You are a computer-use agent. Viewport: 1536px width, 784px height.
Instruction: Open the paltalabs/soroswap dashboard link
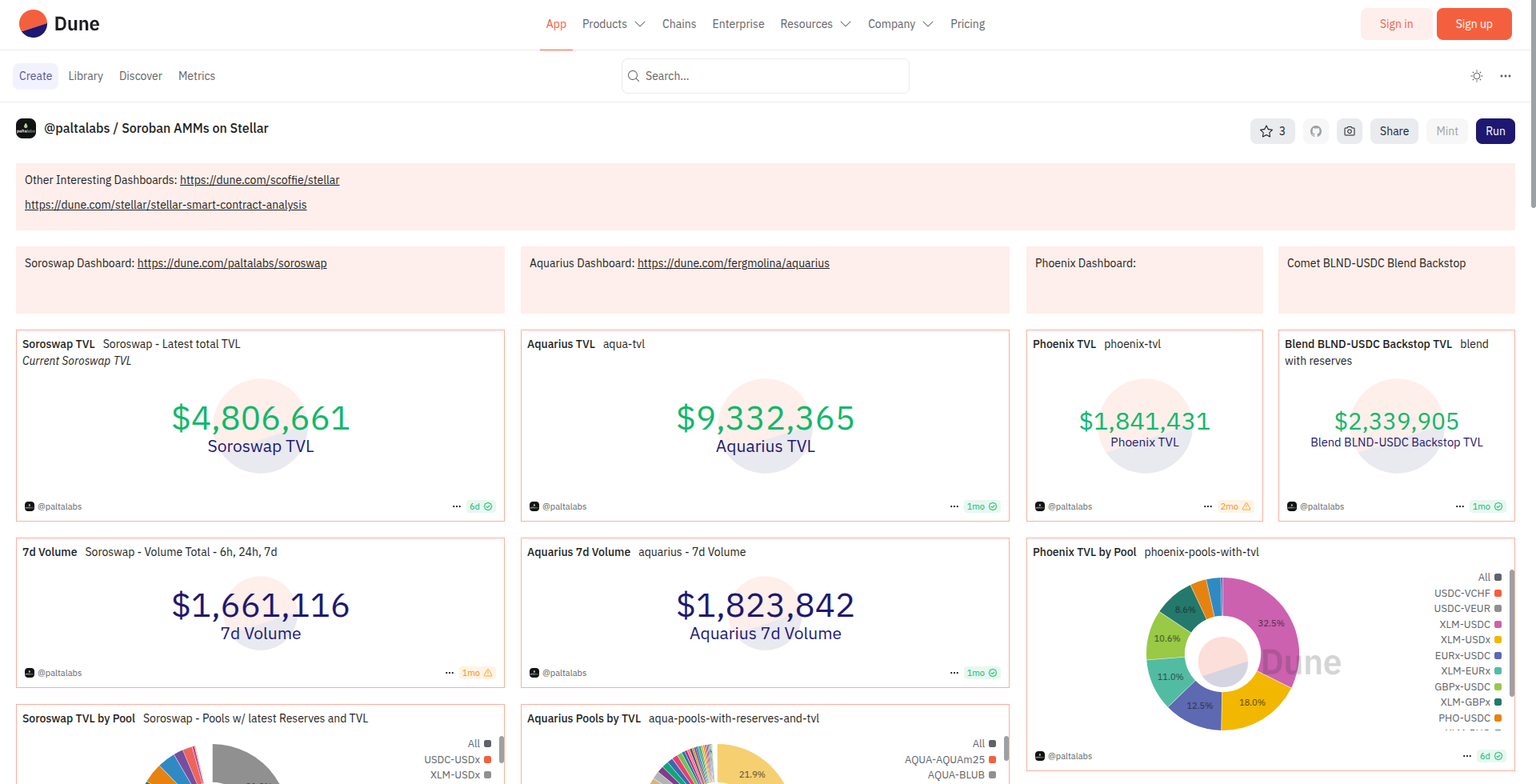click(x=232, y=263)
